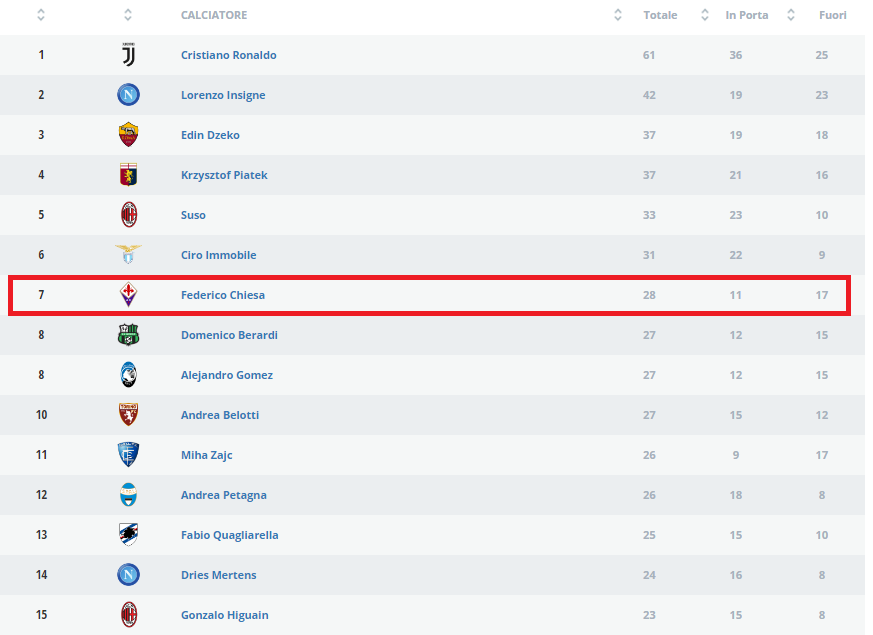Click the Sampdoria crest by Fabio Quagliarella
The width and height of the screenshot is (873, 635).
pyautogui.click(x=129, y=534)
